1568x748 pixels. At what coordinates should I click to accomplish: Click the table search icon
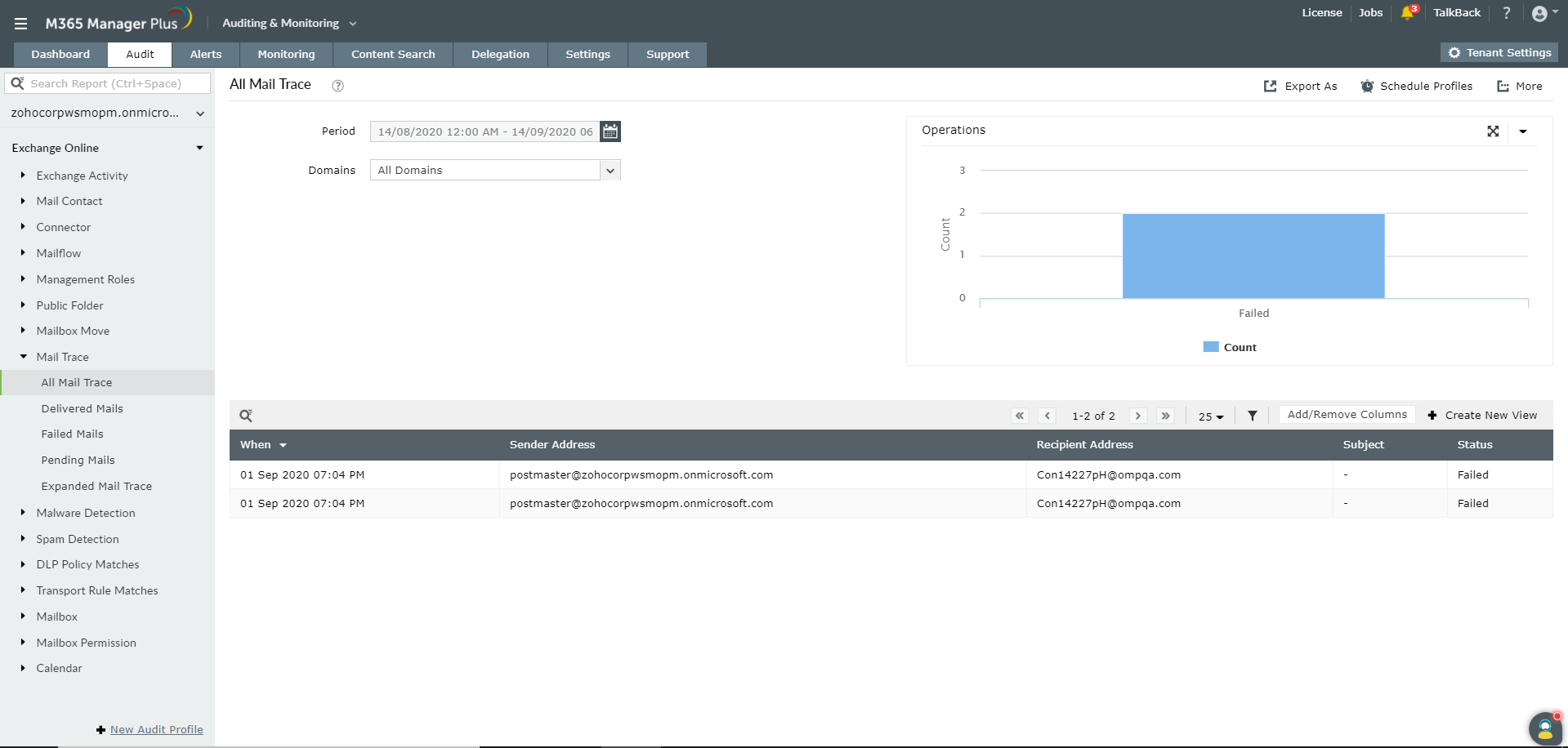pos(246,416)
